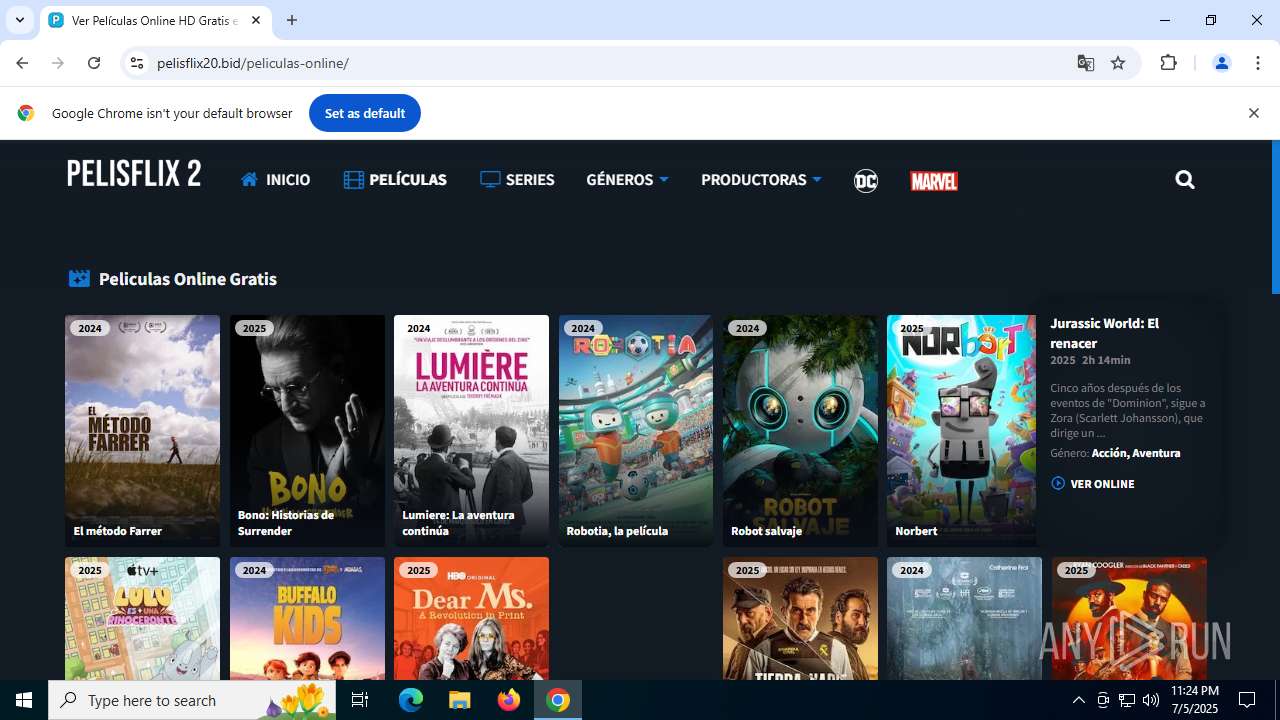Screen dimensions: 1280x720
Task: Open the DC logo link
Action: click(866, 181)
